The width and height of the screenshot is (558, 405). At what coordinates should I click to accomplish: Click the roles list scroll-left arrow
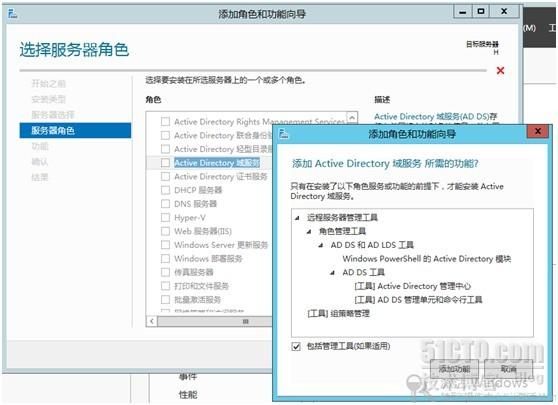pos(152,321)
